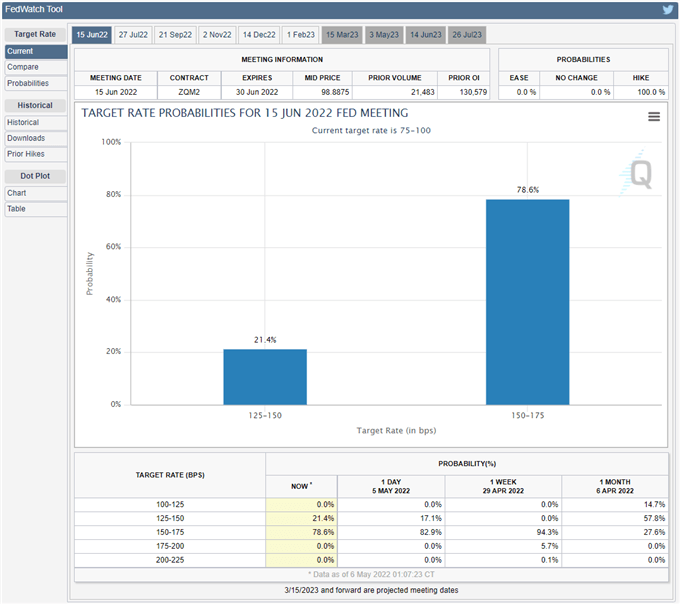Image resolution: width=680 pixels, height=604 pixels.
Task: Click the data timestamp footnote
Action: [371, 575]
